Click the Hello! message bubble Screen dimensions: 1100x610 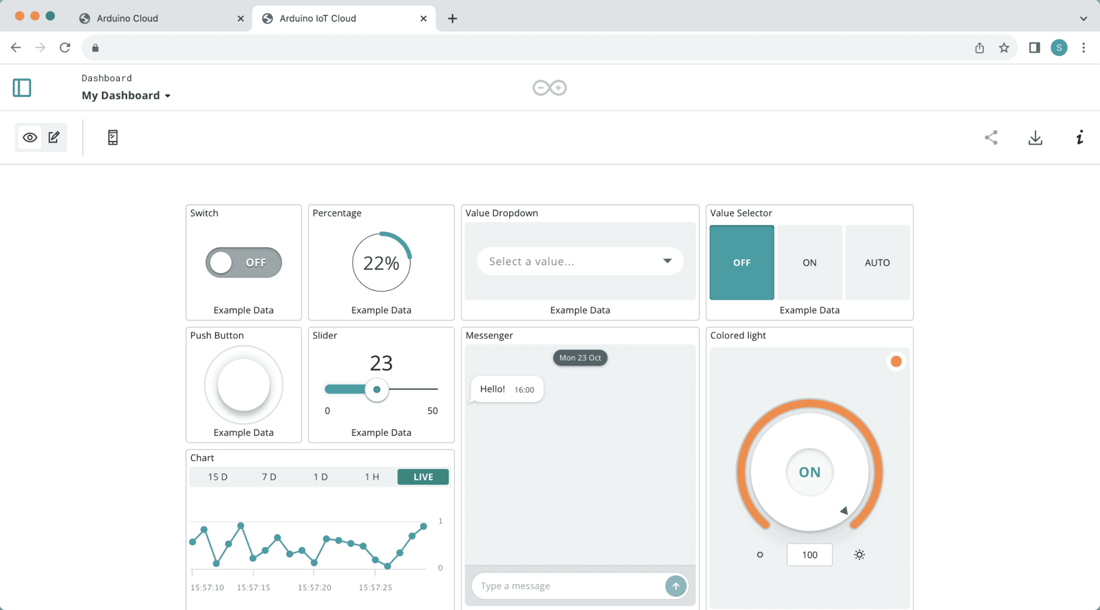507,389
